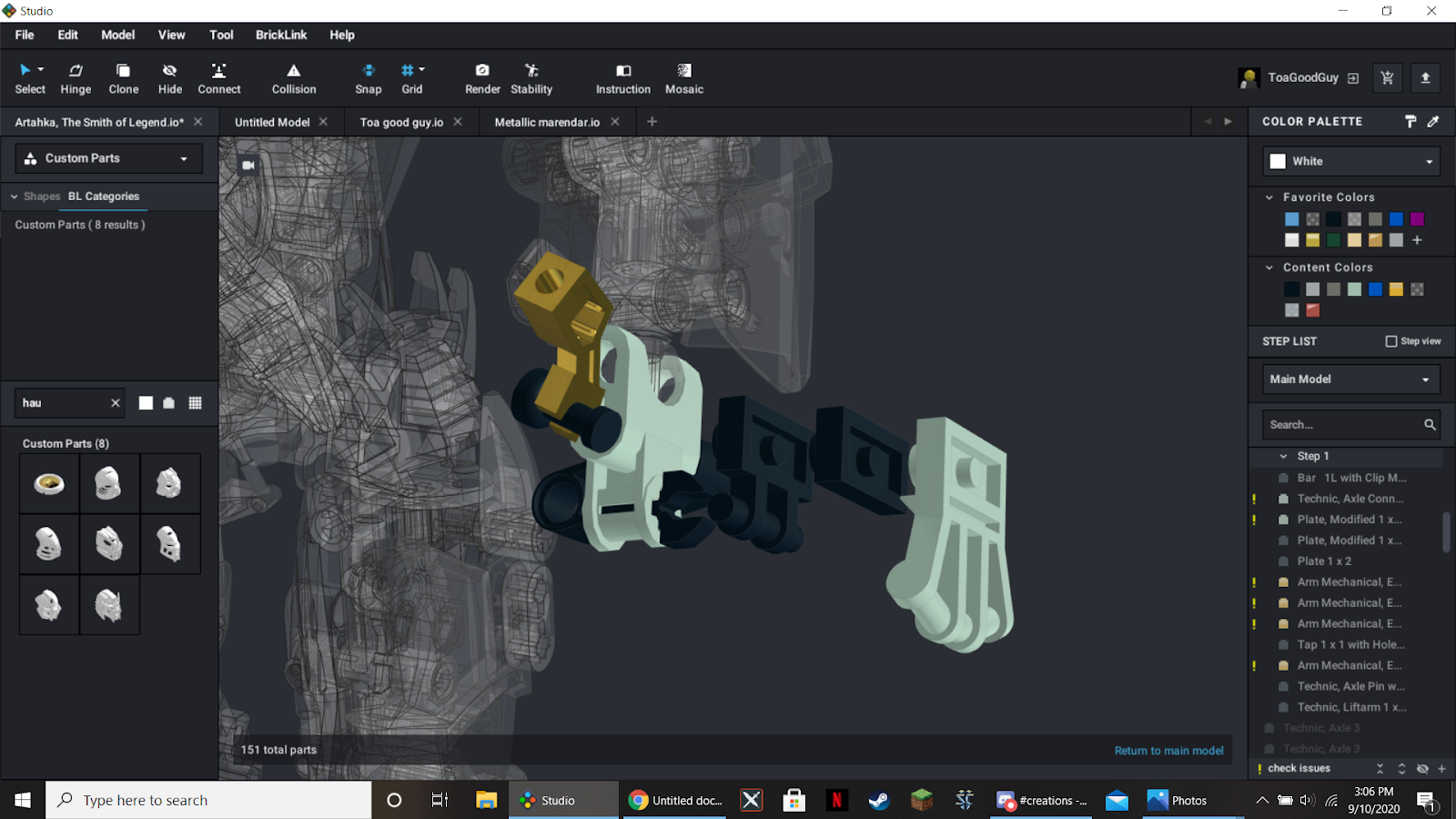Open the shopping cart icon
This screenshot has height=819, width=1456.
tap(1387, 78)
